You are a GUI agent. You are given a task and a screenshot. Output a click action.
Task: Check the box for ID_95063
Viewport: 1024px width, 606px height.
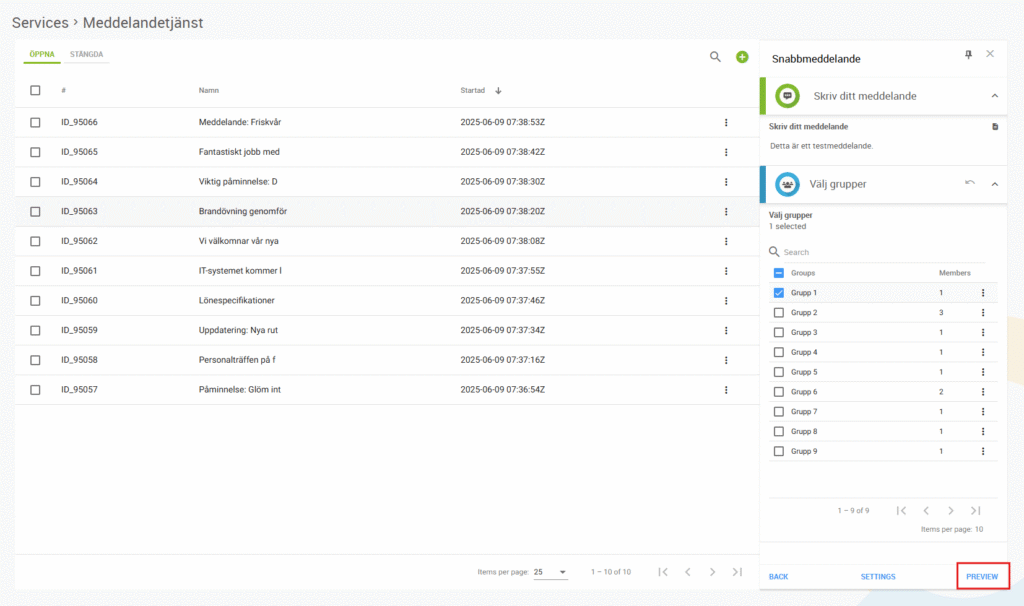tap(35, 212)
